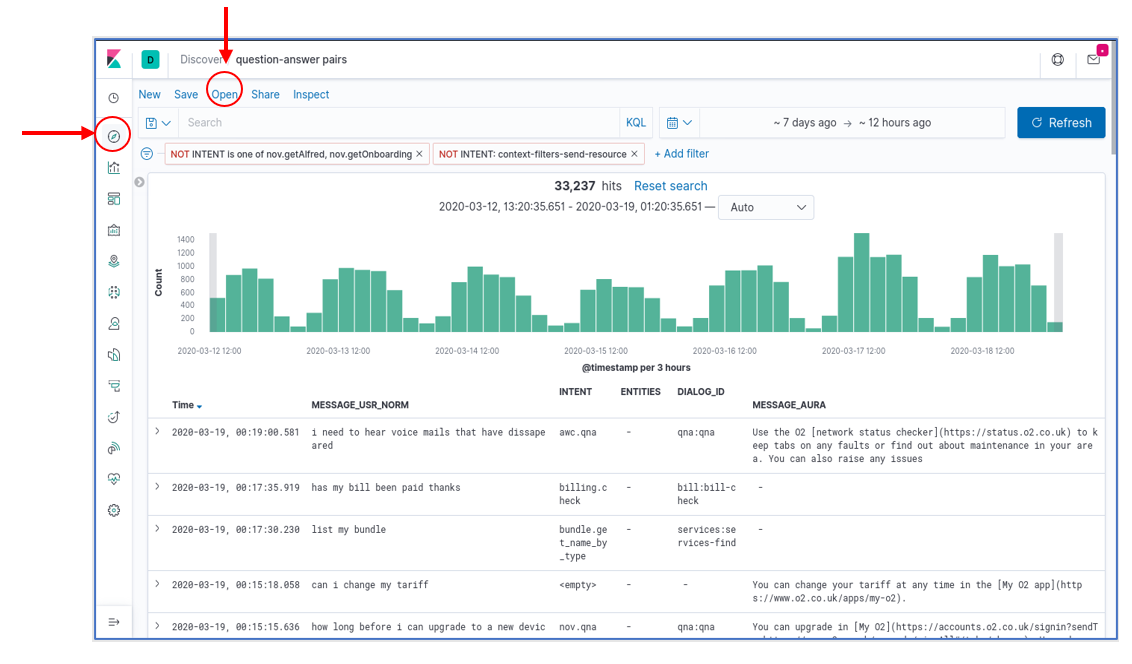This screenshot has width=1132, height=664.
Task: Open Maps icon in sidebar
Action: 113,261
